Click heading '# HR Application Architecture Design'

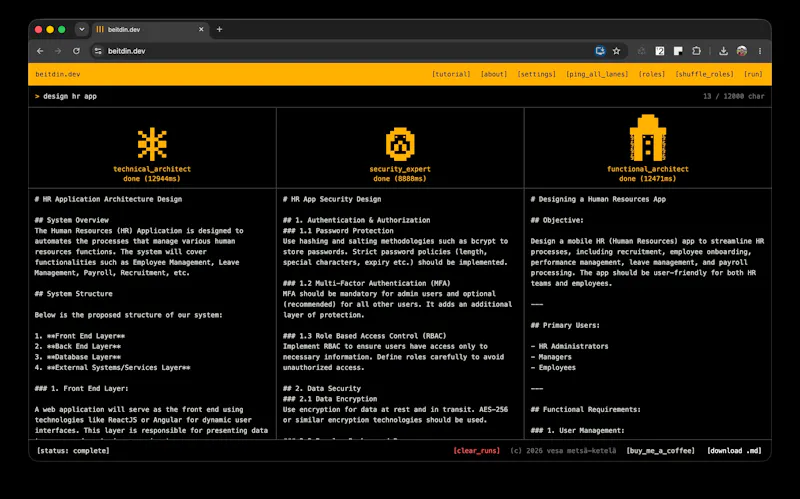coord(108,199)
